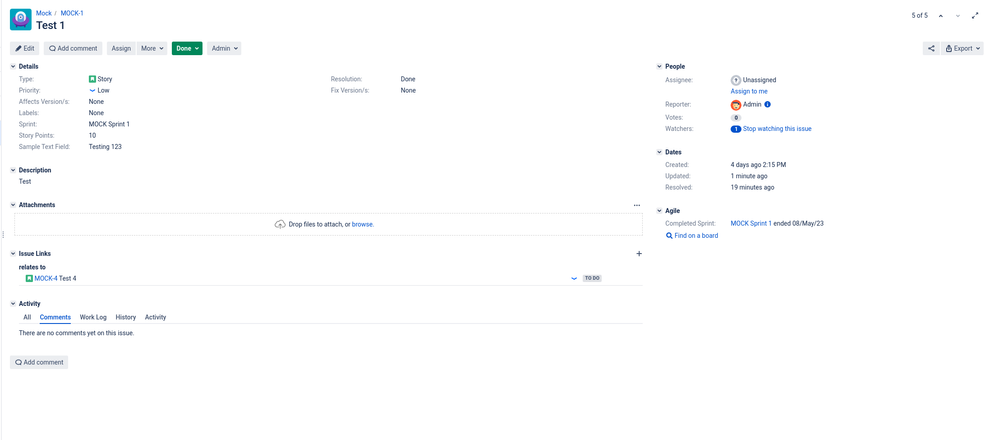Click the TO DO status lozenge
This screenshot has height=440, width=999.
pos(592,278)
